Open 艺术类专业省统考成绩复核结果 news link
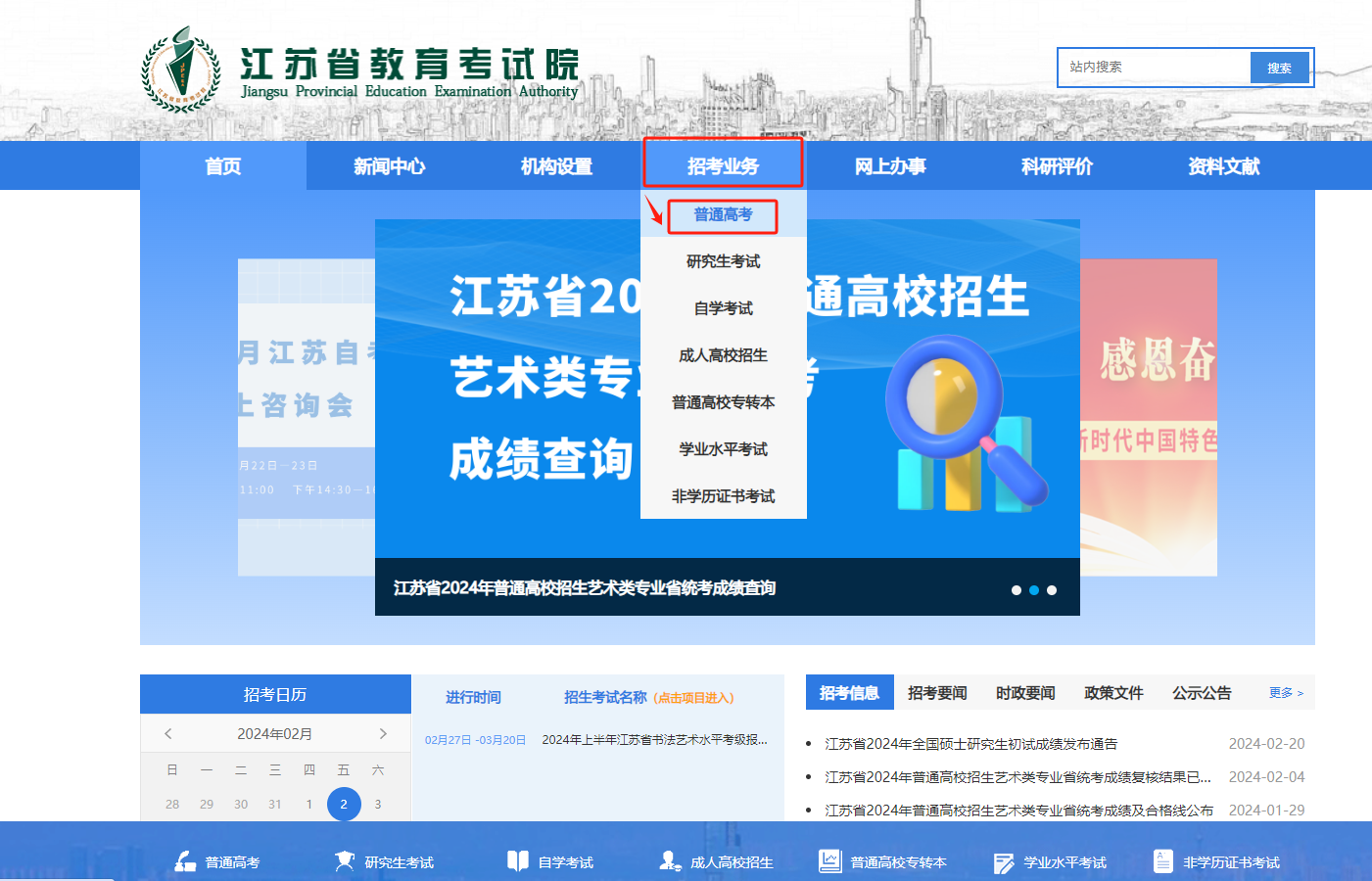The width and height of the screenshot is (1372, 881). [x=1018, y=777]
